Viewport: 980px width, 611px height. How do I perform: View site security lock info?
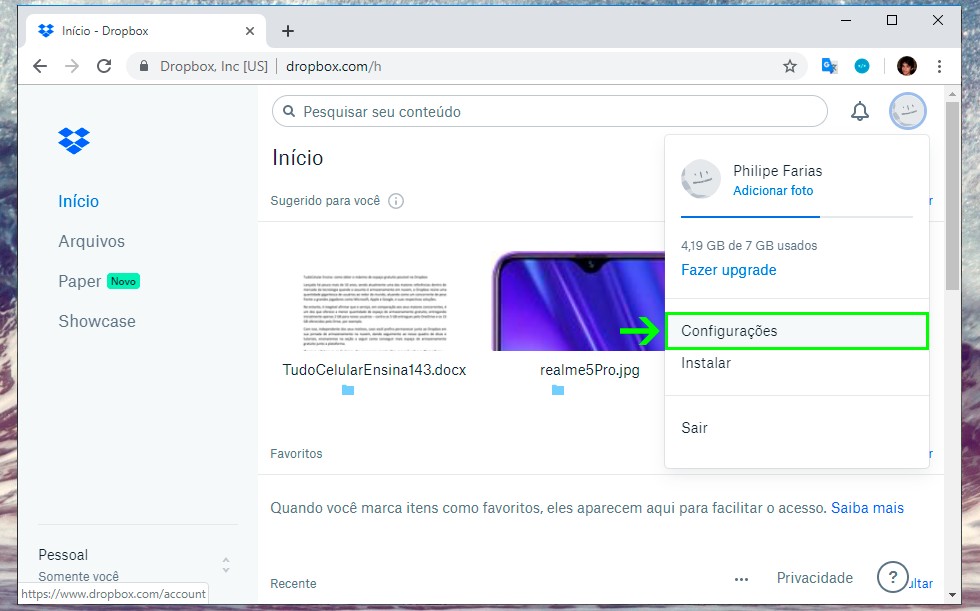144,66
